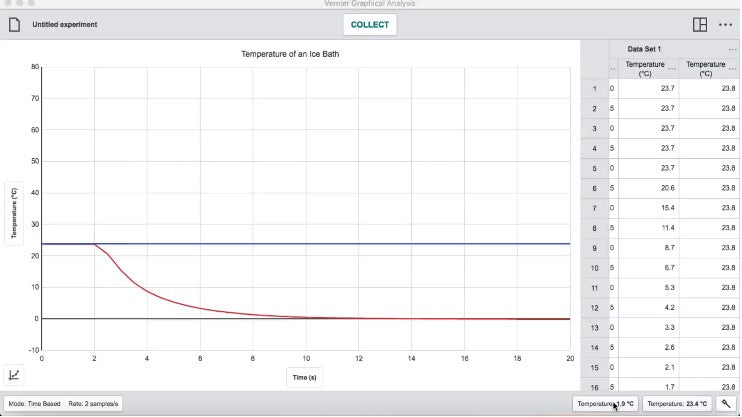The image size is (742, 417).
Task: Select the cell with value 2.1
Action: [649, 367]
